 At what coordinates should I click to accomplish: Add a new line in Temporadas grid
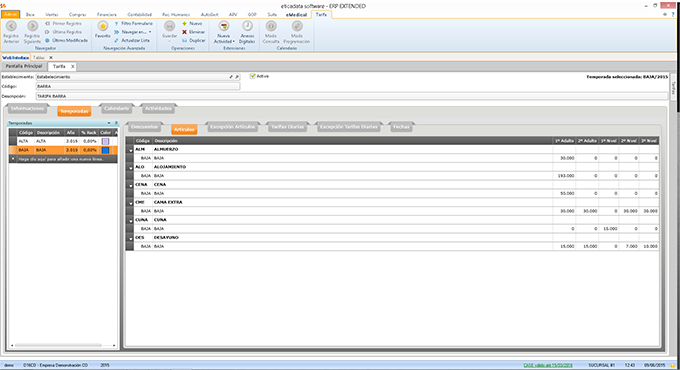click(x=63, y=159)
